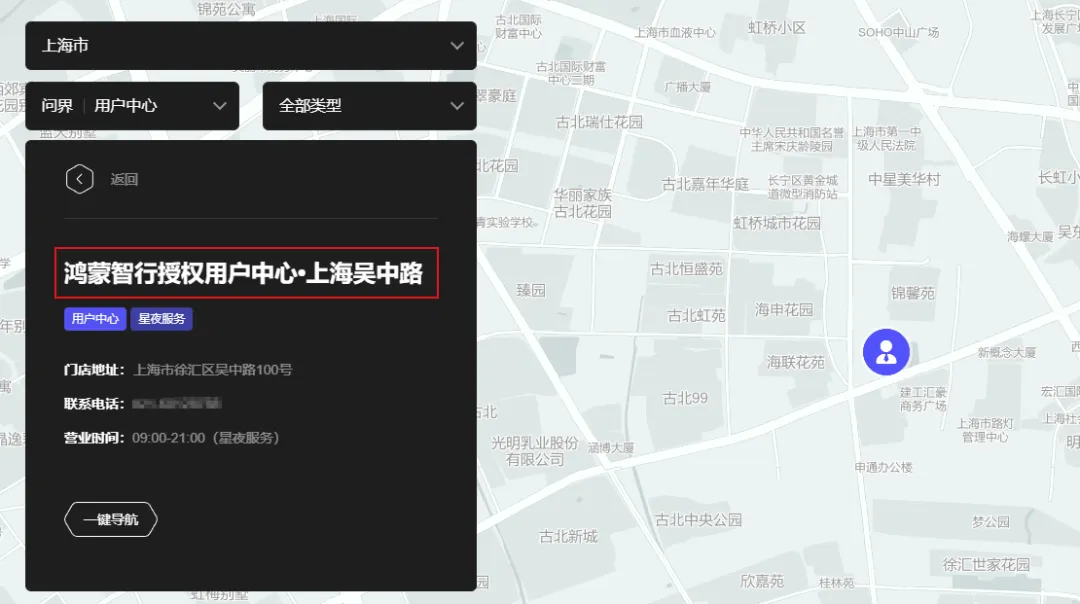
Task: Click the 海联花苑 map label
Action: (x=796, y=362)
